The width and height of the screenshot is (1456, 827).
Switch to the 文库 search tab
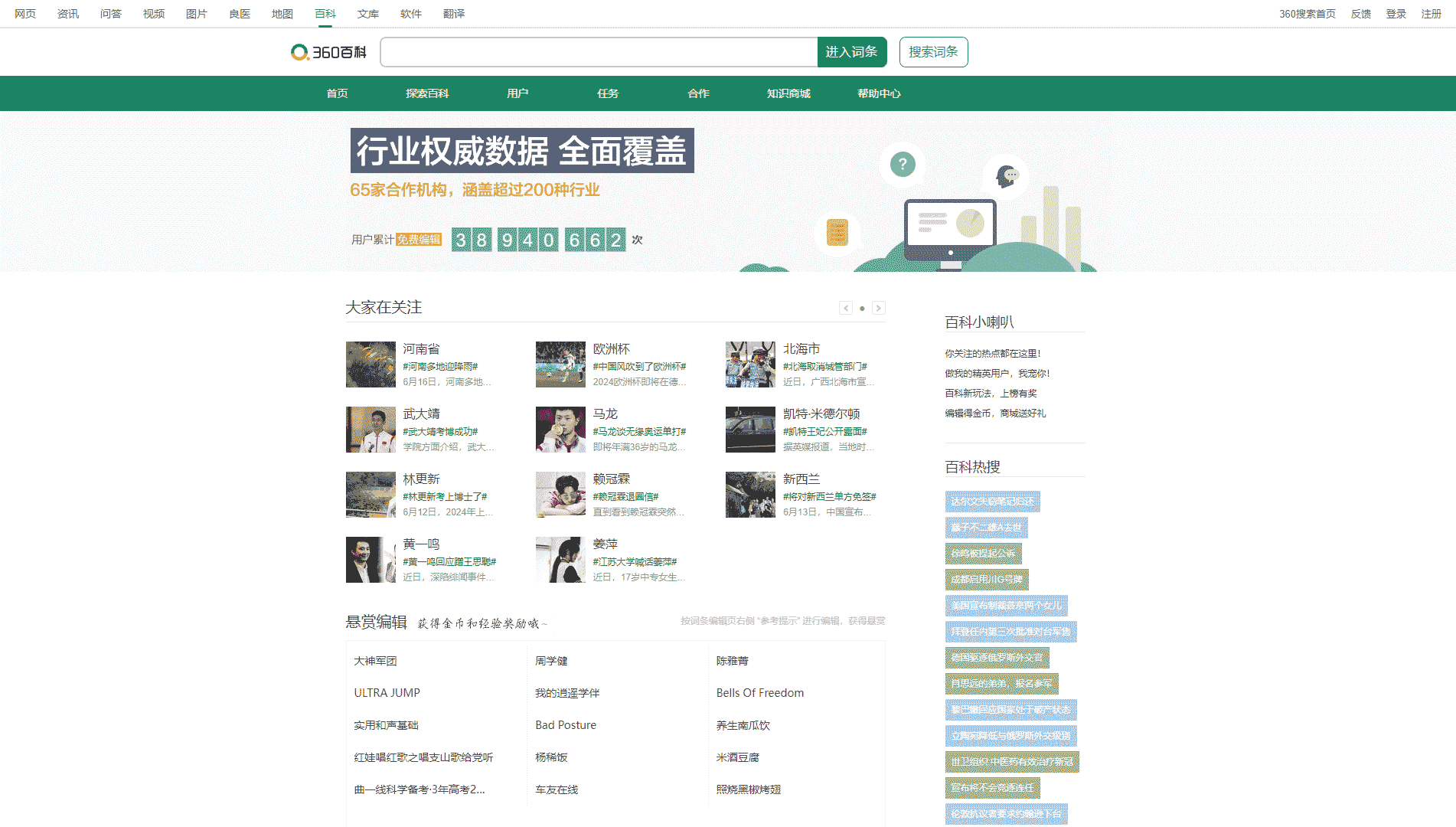tap(368, 14)
